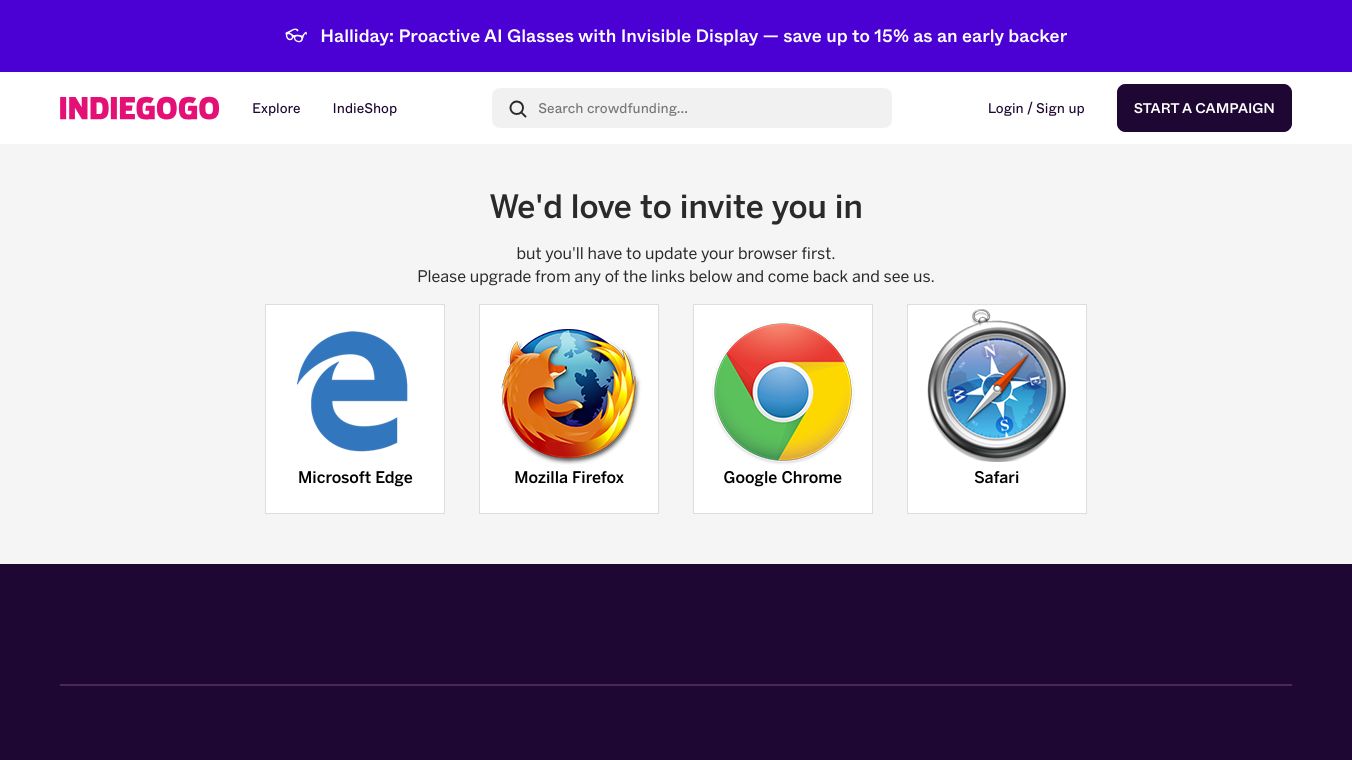The image size is (1352, 760).
Task: Focus the Search crowdfunding field
Action: [x=692, y=108]
